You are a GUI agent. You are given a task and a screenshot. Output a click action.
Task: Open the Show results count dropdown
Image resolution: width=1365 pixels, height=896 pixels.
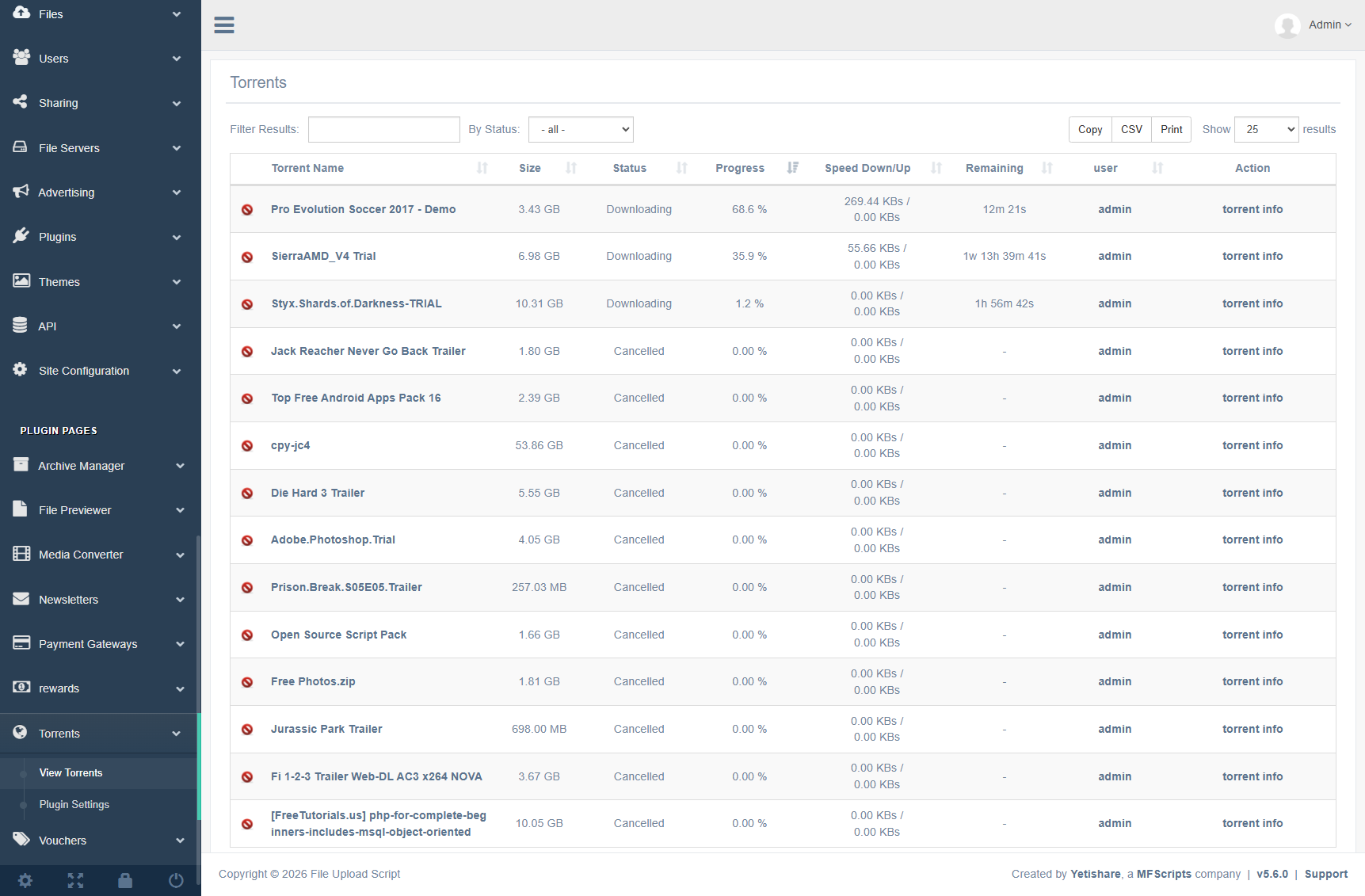coord(1266,129)
